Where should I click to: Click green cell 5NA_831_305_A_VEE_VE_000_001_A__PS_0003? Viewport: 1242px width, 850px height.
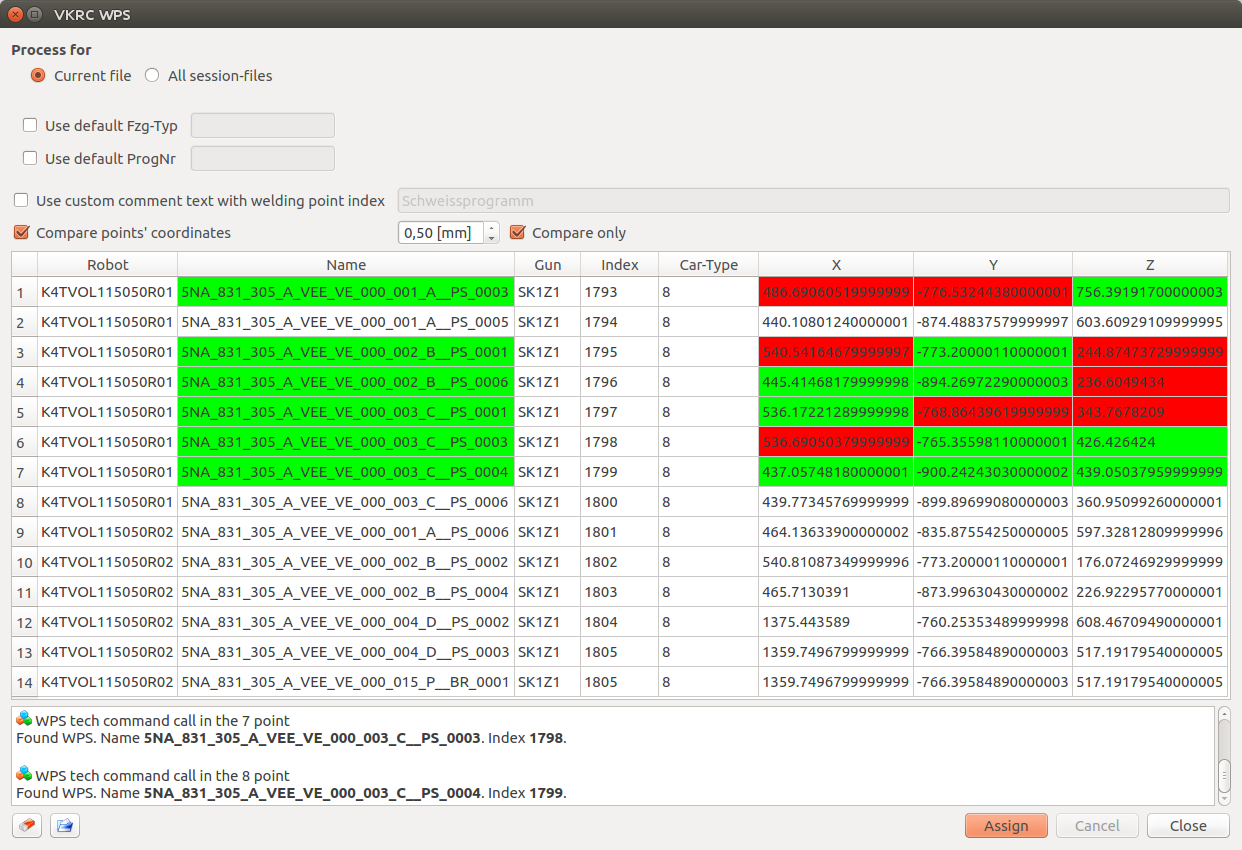[346, 292]
